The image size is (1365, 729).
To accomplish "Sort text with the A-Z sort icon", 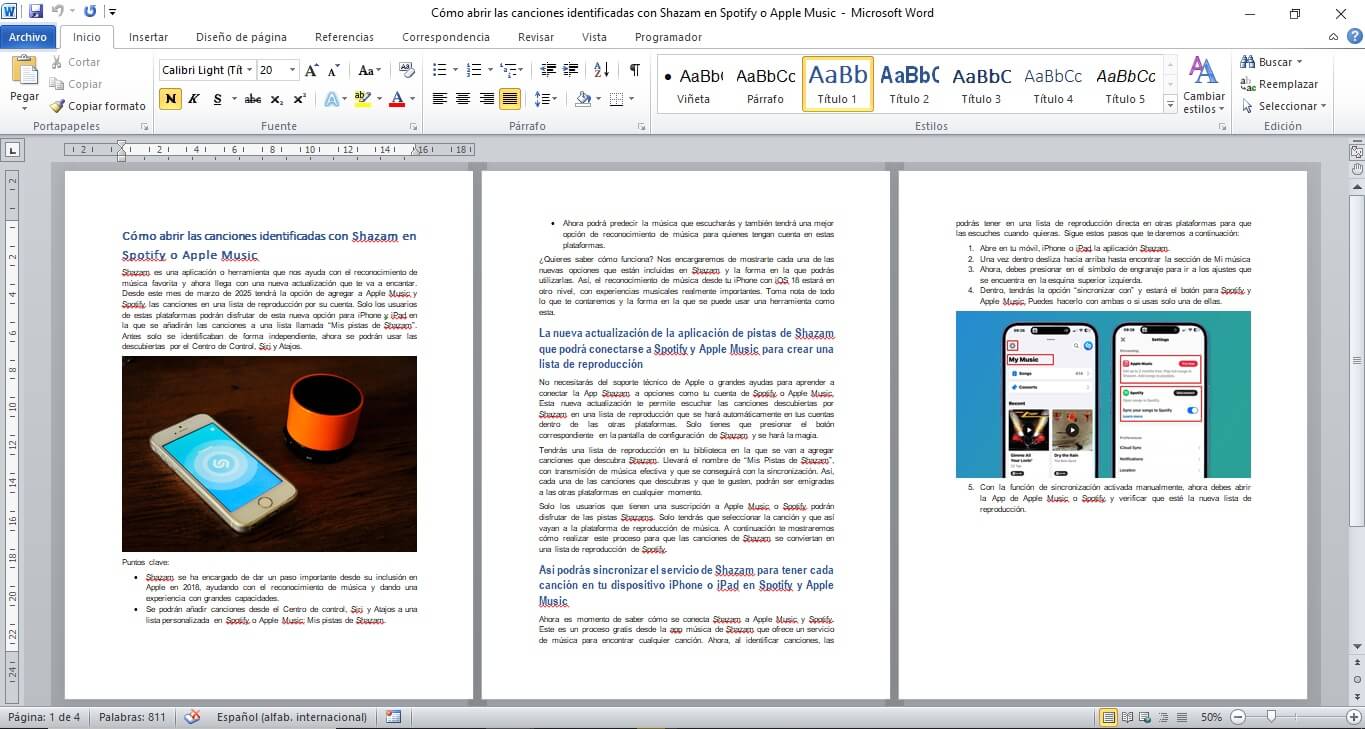I will click(x=601, y=70).
